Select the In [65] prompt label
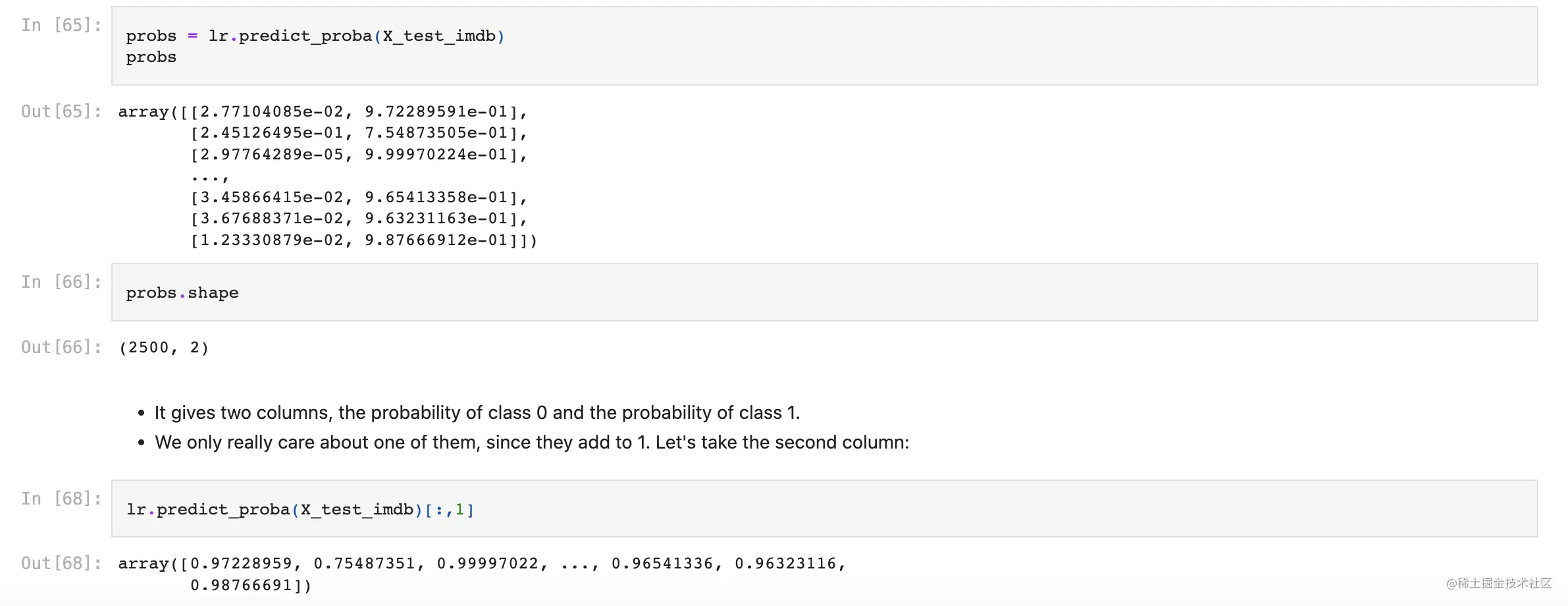The image size is (1568, 606). [61, 25]
